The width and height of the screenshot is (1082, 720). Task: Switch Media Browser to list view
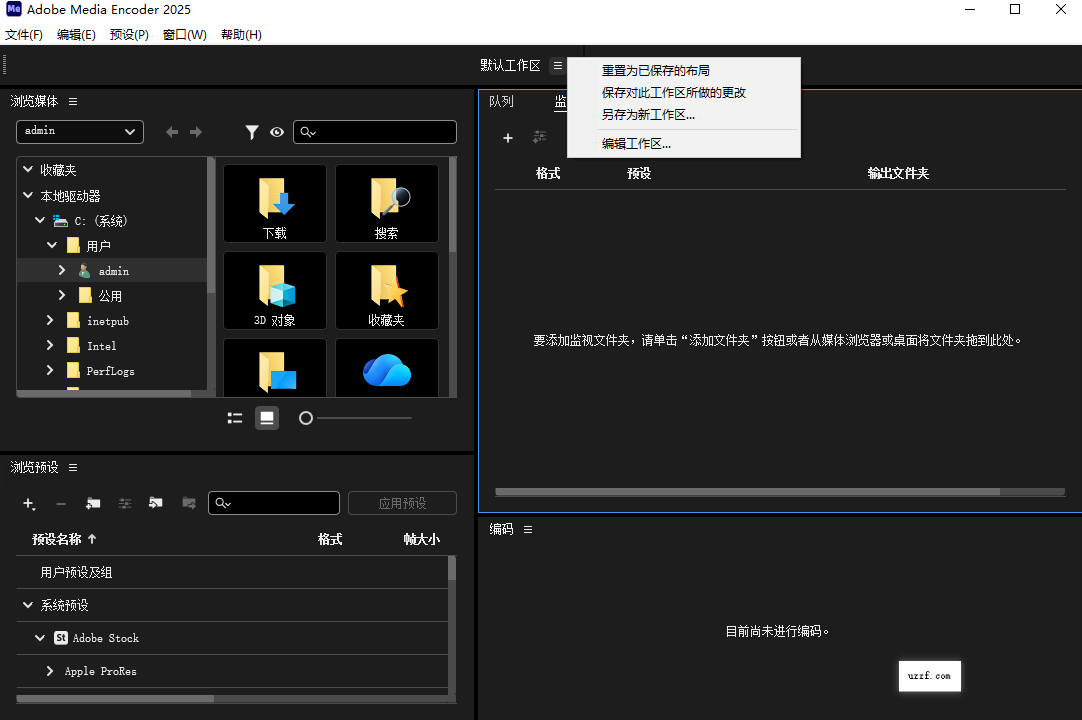pyautogui.click(x=235, y=418)
